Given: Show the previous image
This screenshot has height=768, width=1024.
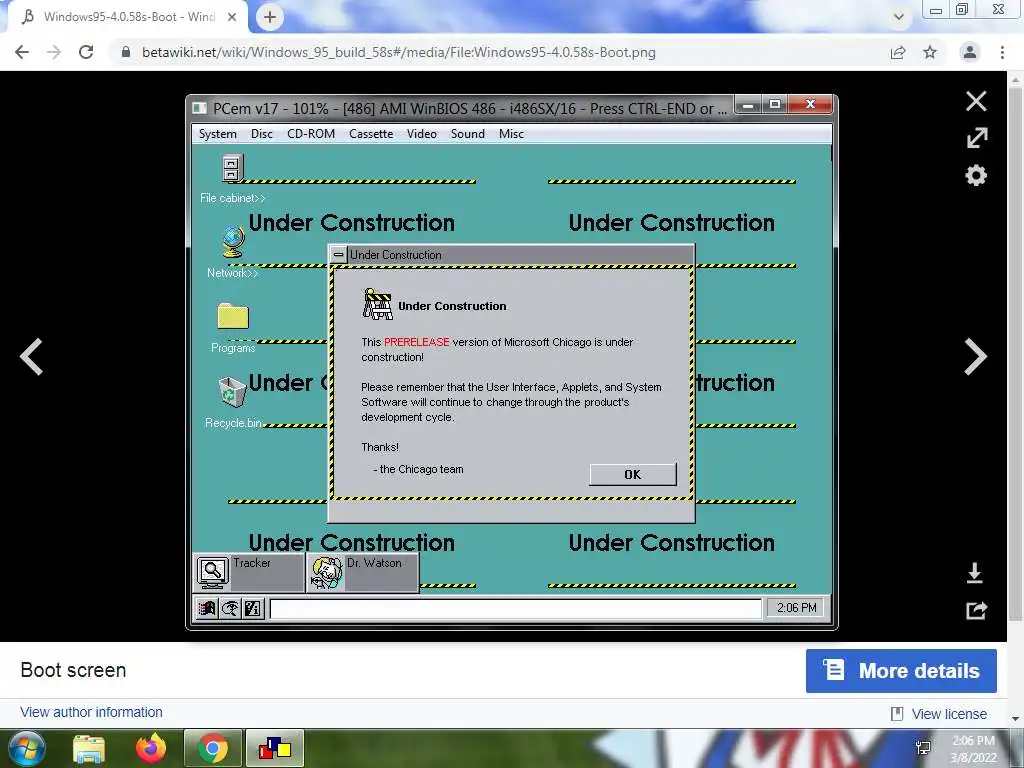Looking at the screenshot, I should (31, 357).
